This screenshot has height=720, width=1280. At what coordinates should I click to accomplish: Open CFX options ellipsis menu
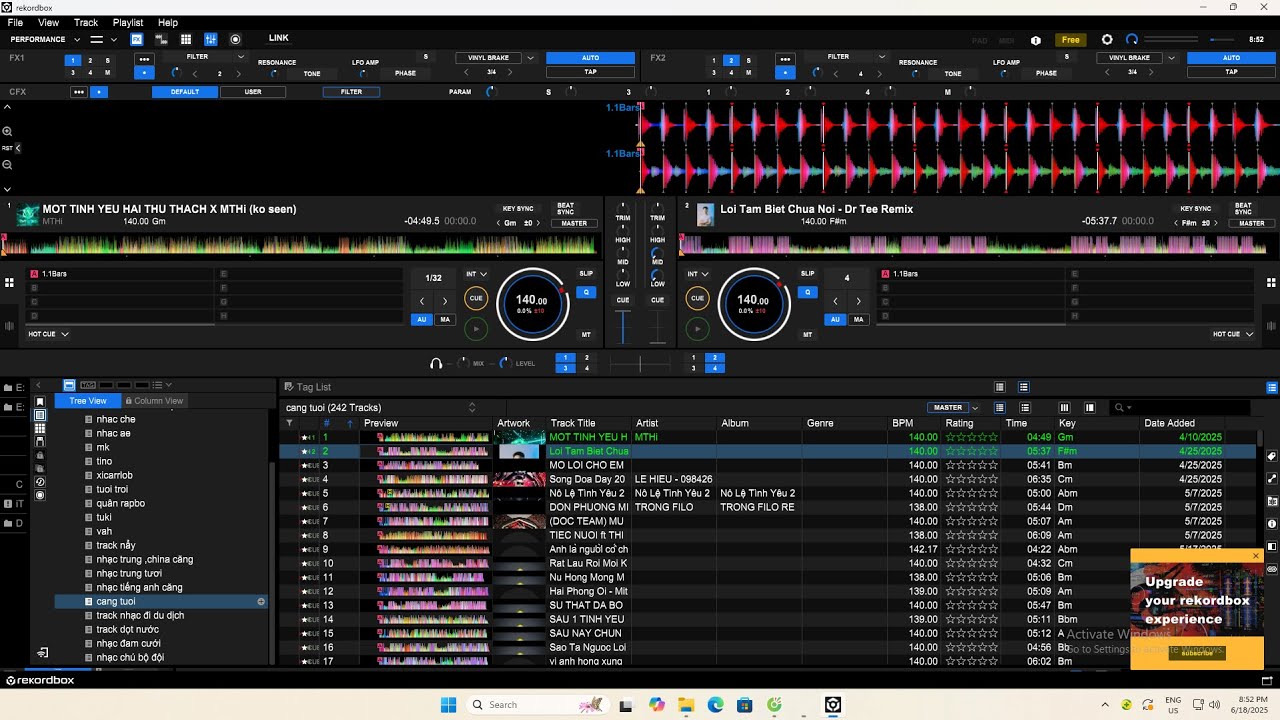[x=79, y=92]
